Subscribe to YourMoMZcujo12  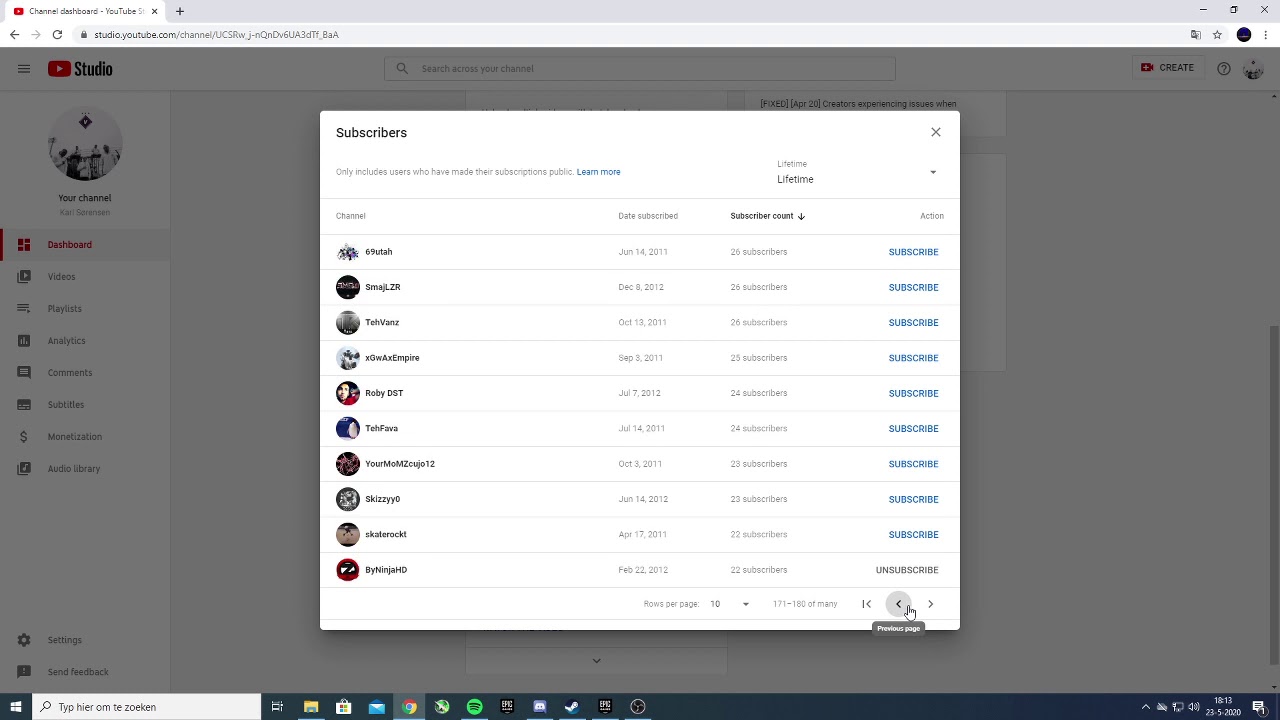(x=913, y=464)
